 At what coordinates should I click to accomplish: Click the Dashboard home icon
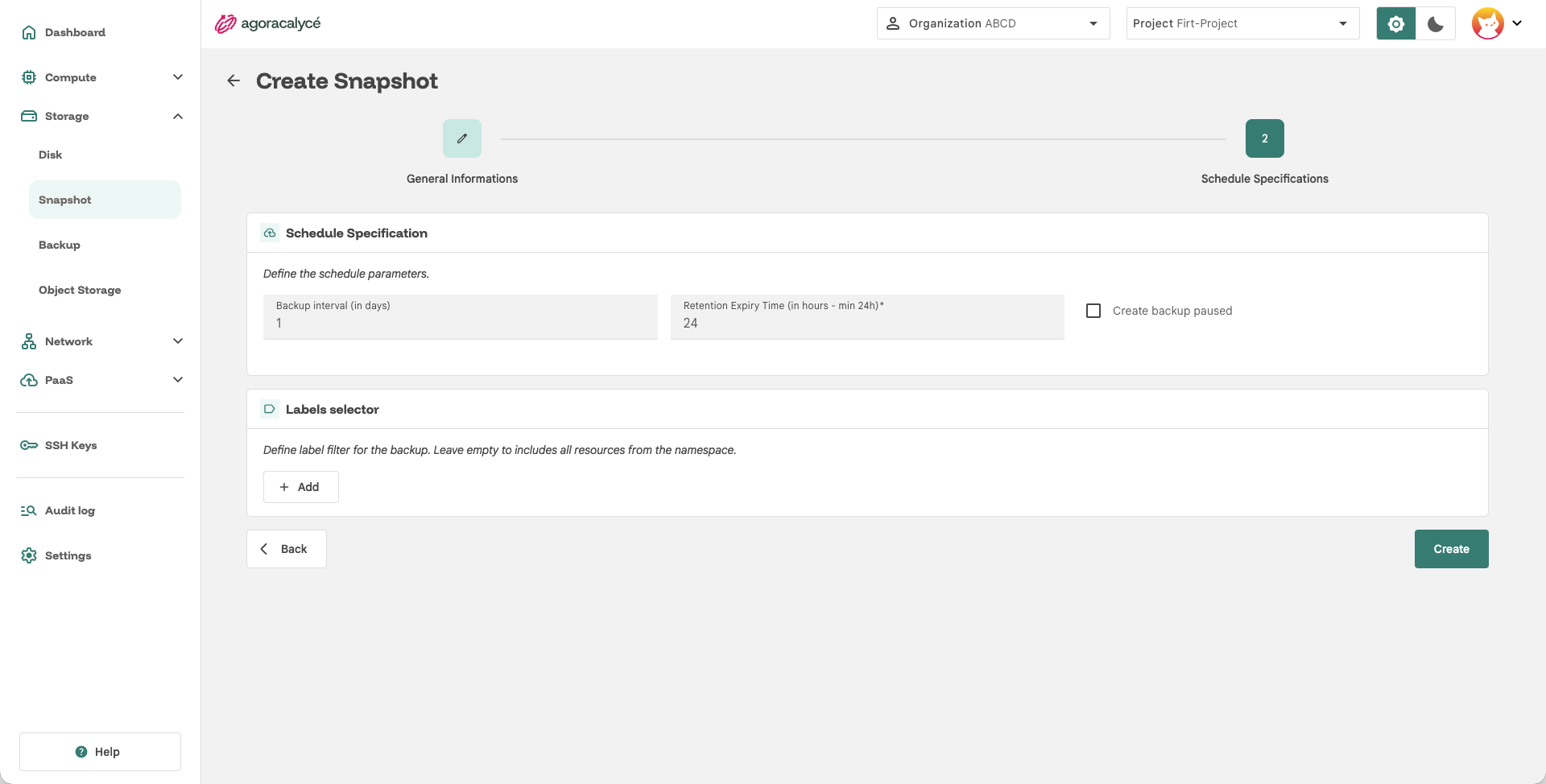29,32
